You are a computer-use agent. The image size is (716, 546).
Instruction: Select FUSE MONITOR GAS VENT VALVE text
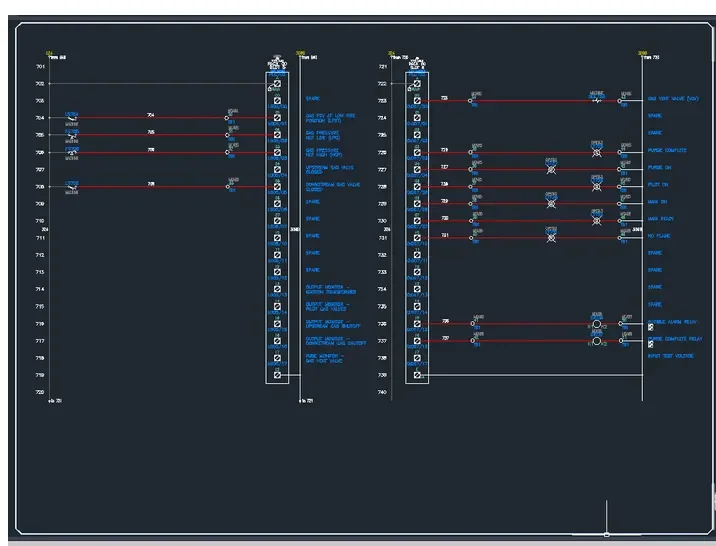pyautogui.click(x=325, y=358)
